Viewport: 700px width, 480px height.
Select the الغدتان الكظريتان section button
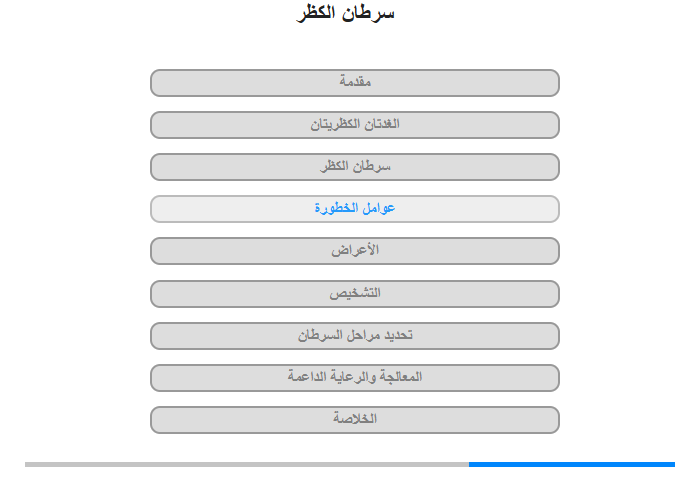pos(354,125)
